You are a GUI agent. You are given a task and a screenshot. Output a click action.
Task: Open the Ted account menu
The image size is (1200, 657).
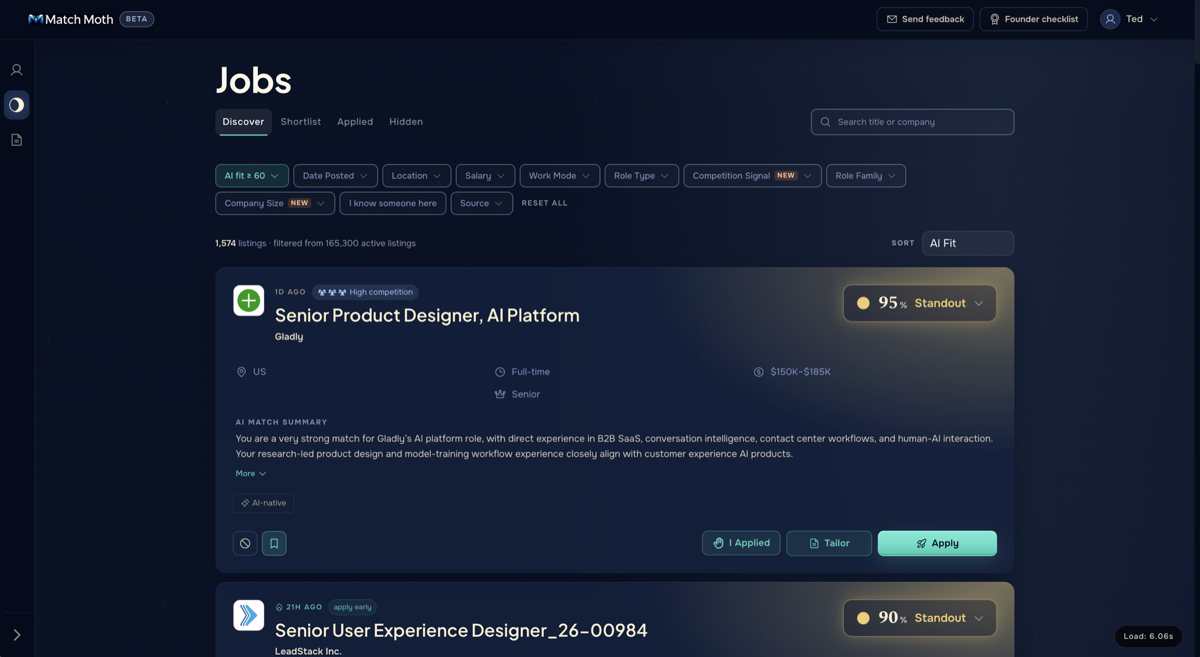click(x=1130, y=19)
